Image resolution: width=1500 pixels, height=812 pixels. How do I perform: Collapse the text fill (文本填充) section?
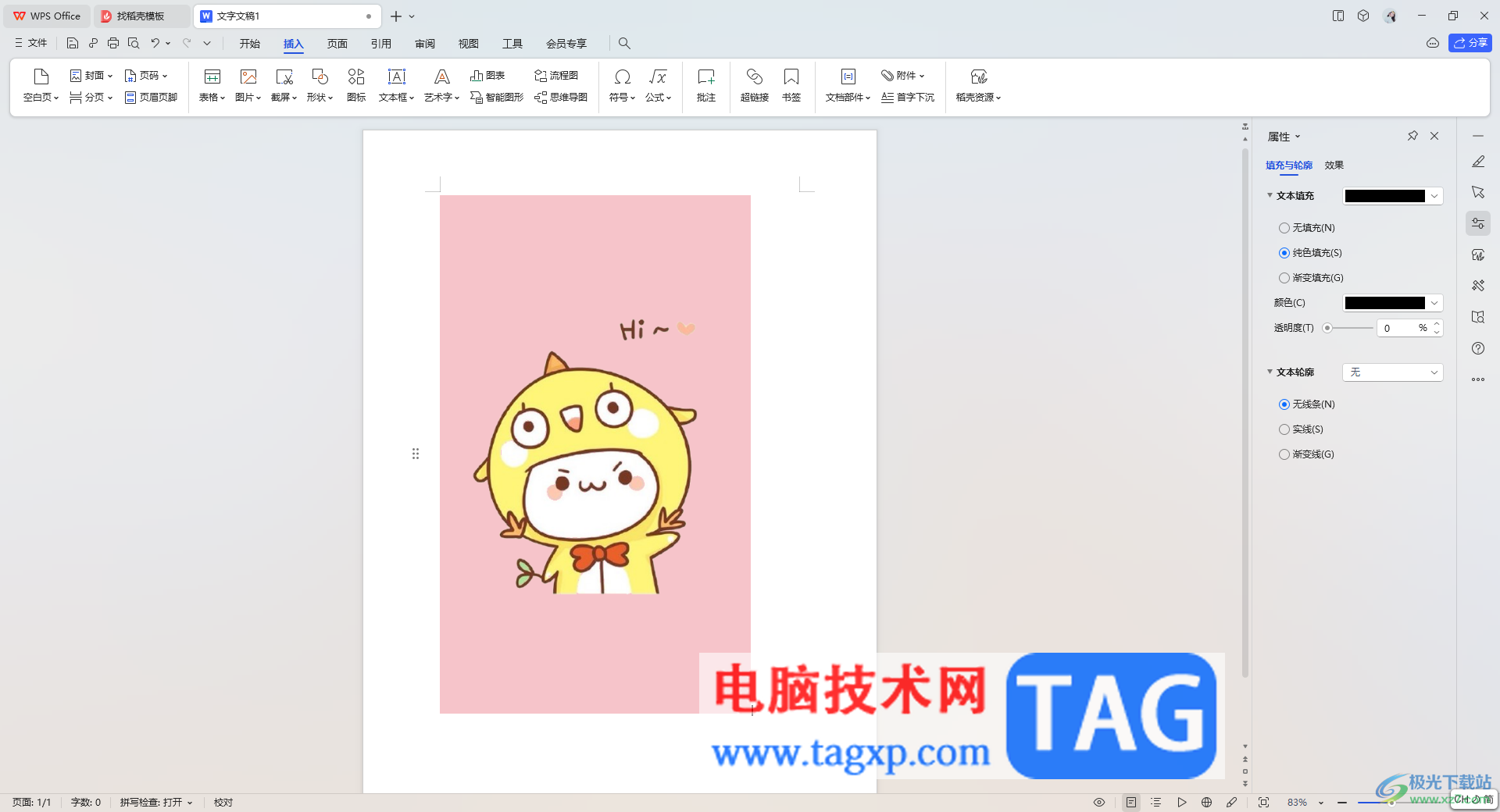[1270, 195]
